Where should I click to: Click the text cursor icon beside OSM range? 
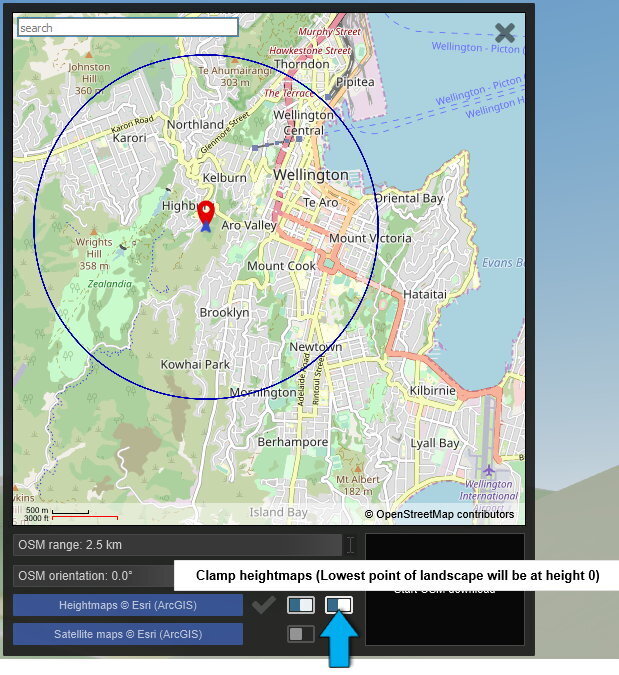(350, 545)
